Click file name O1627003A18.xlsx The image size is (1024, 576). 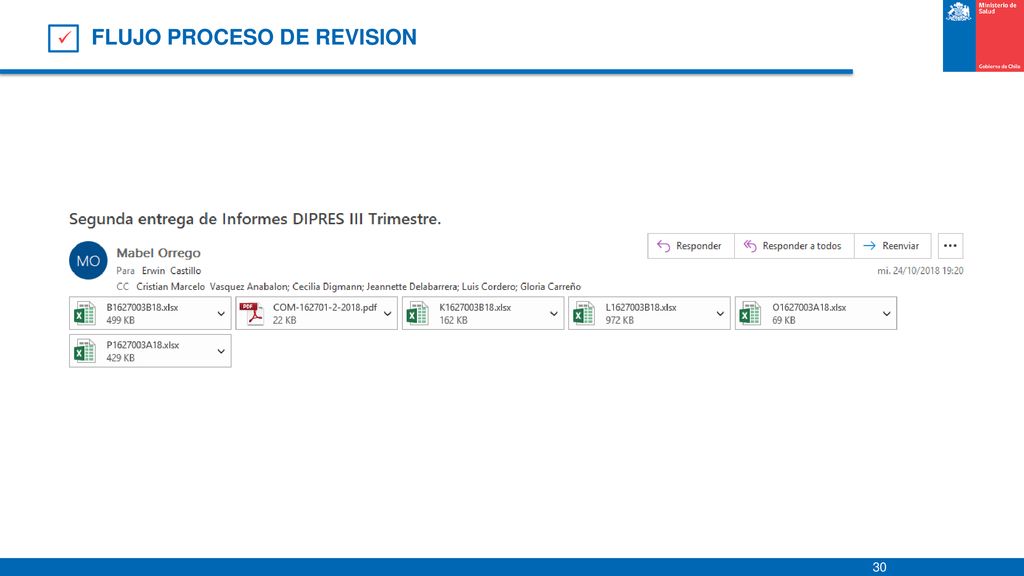pos(809,307)
